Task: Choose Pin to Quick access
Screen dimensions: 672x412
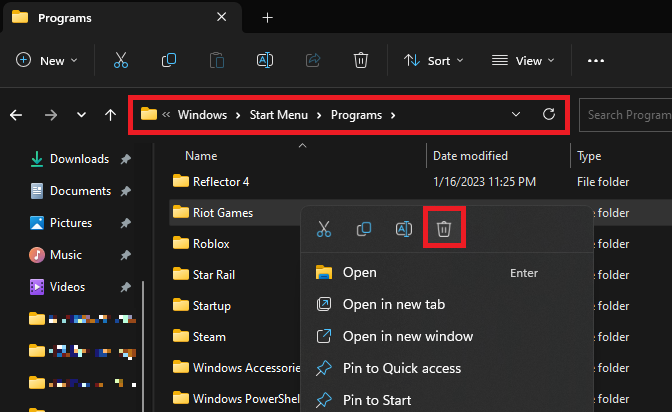Action: [401, 368]
